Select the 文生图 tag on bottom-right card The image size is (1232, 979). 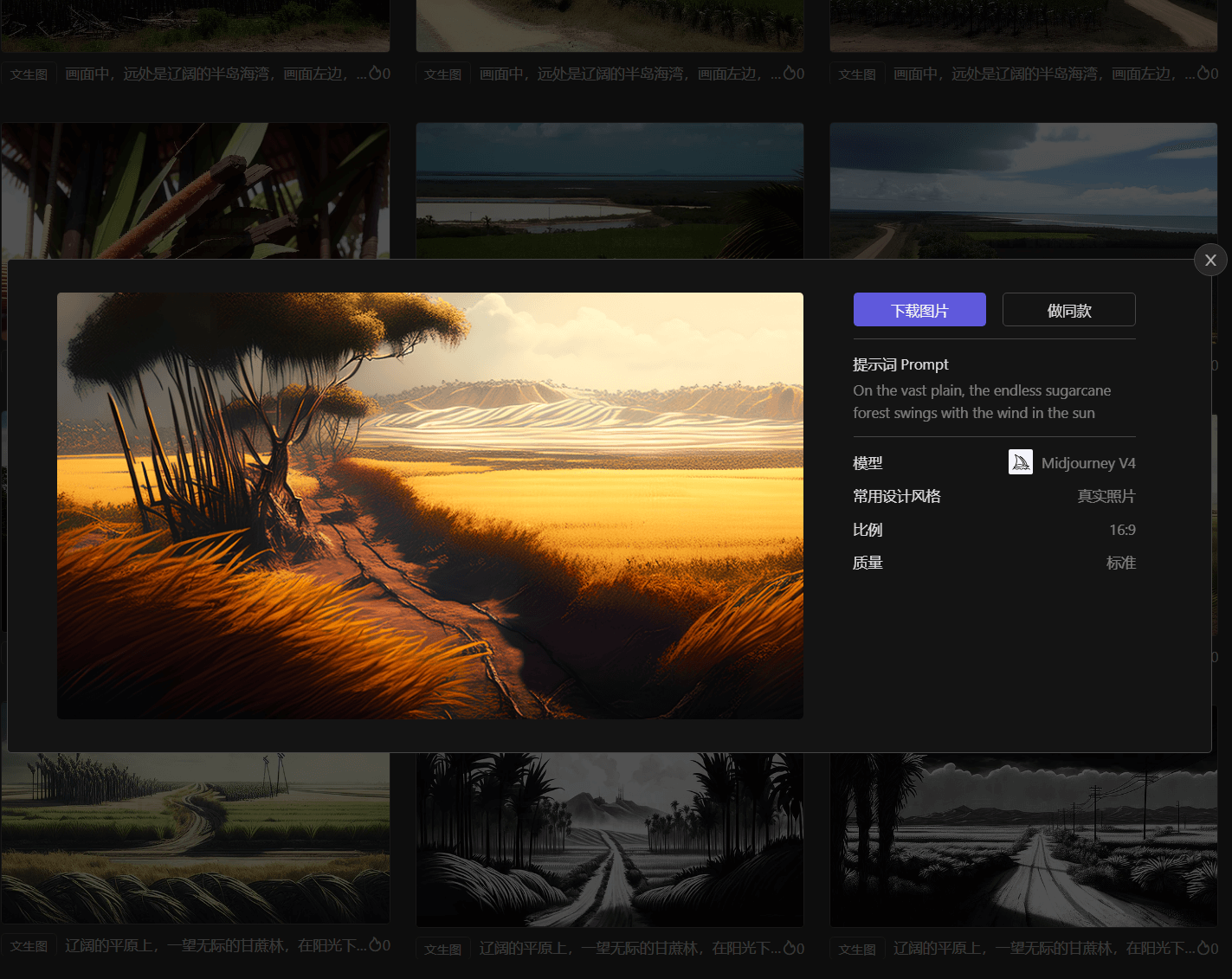coord(857,949)
